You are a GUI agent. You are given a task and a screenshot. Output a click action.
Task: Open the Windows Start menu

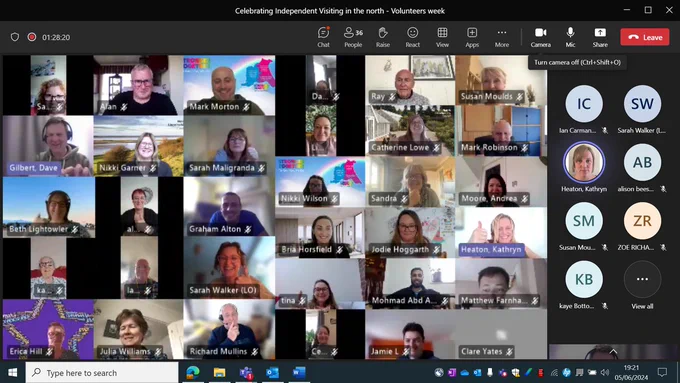(12, 373)
